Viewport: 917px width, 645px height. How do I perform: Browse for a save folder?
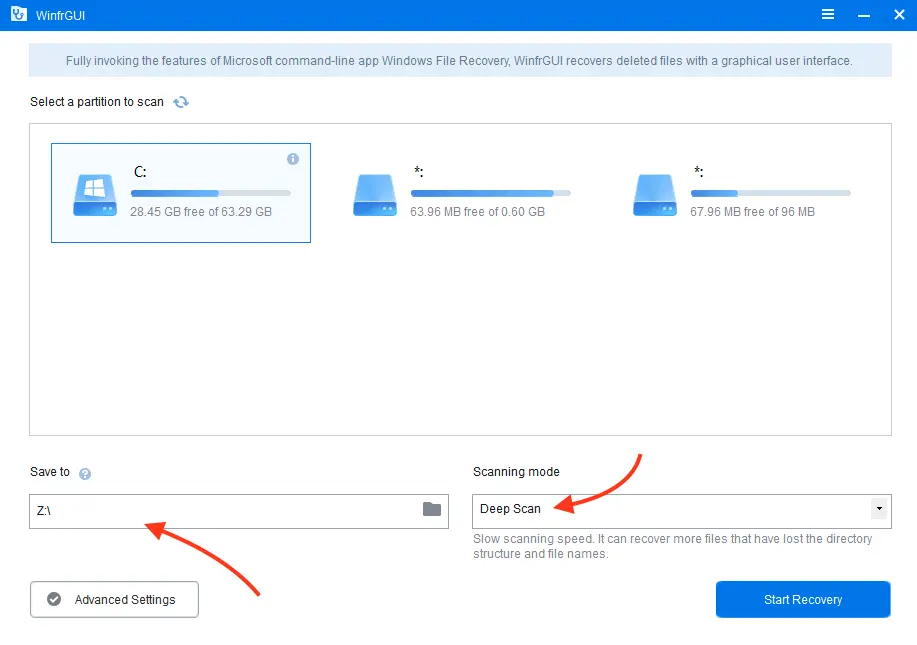[x=431, y=509]
